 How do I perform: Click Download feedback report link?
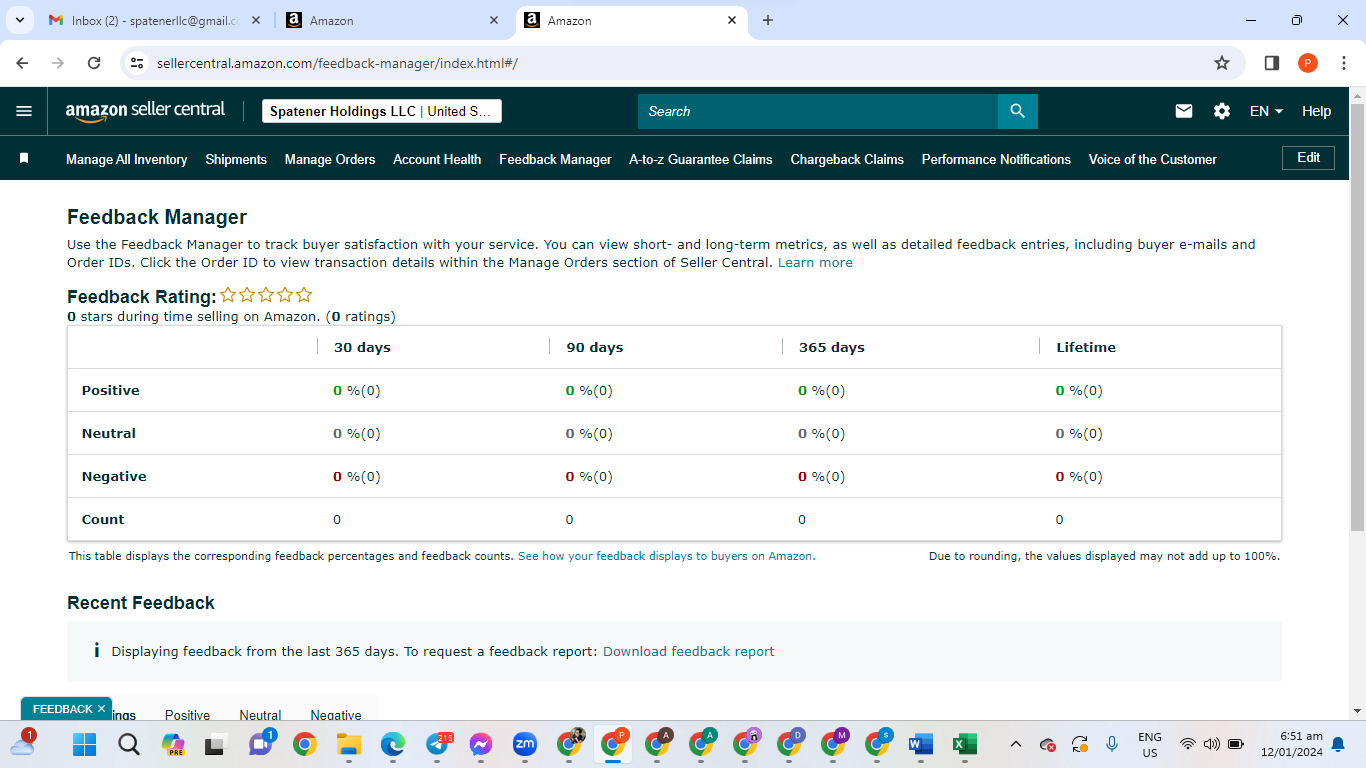689,651
